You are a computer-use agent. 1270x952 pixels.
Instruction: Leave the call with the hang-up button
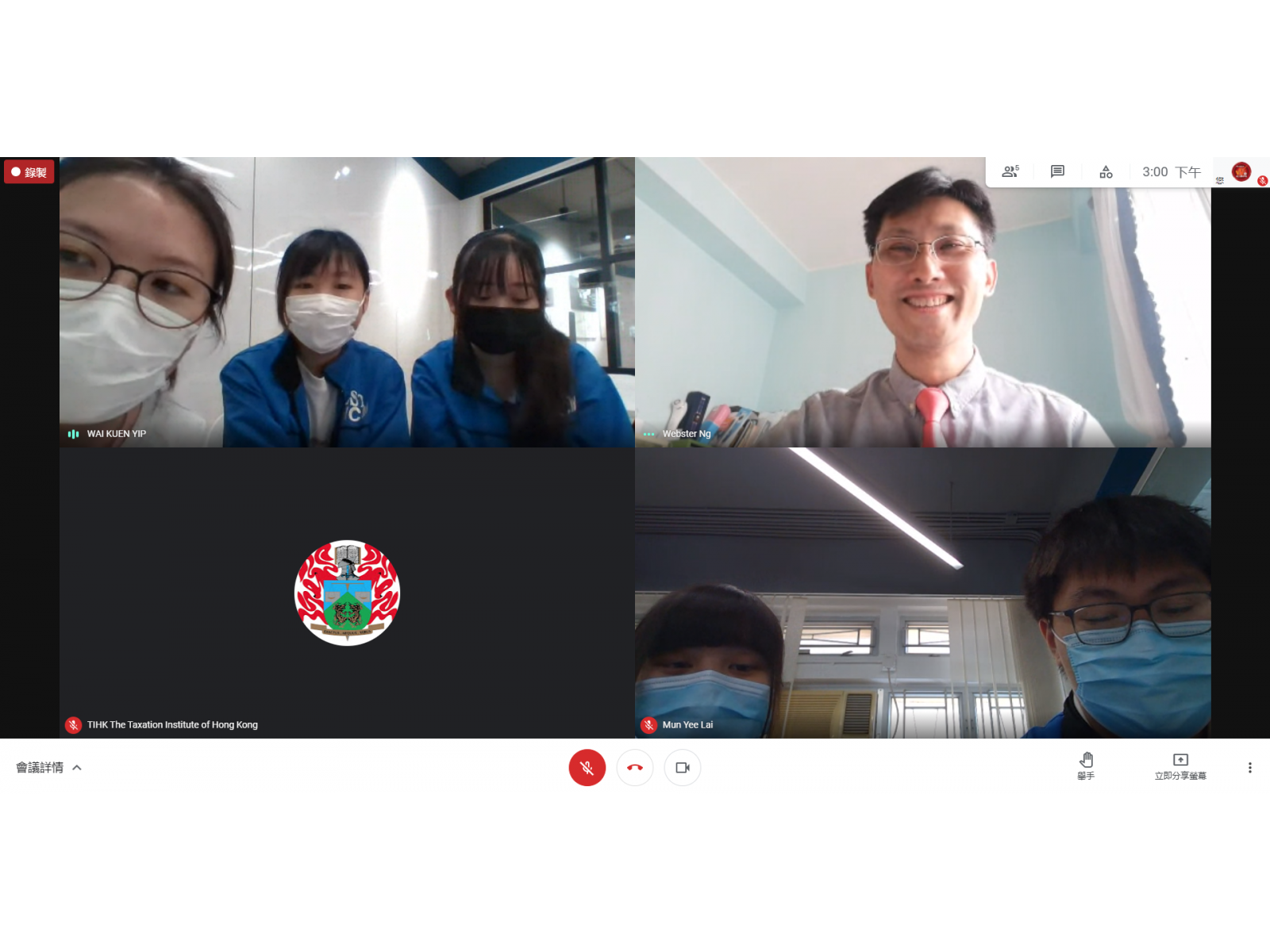tap(635, 768)
